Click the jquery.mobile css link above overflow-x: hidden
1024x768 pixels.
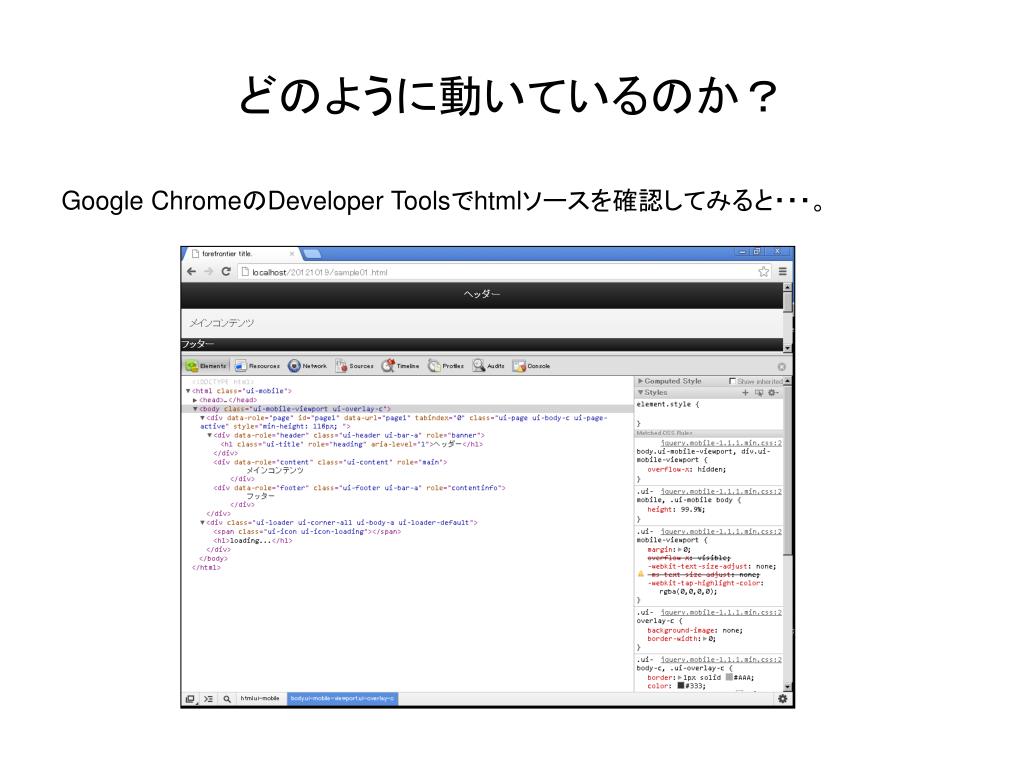tap(721, 443)
